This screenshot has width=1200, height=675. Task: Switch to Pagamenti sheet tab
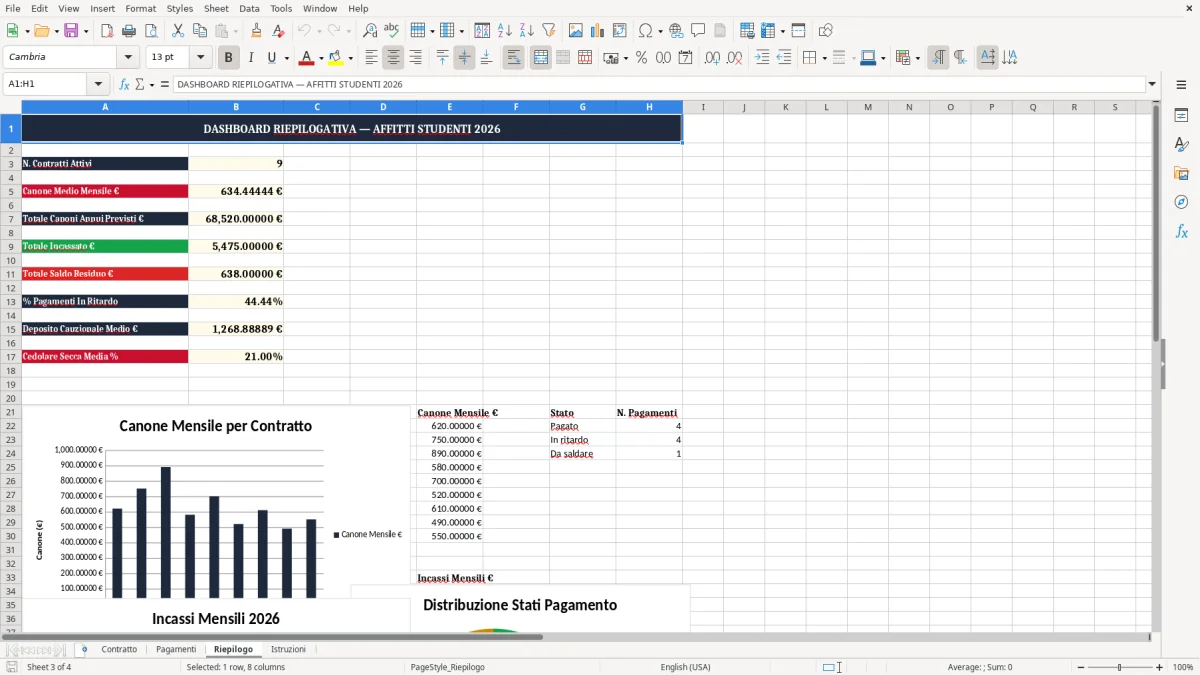(x=176, y=649)
